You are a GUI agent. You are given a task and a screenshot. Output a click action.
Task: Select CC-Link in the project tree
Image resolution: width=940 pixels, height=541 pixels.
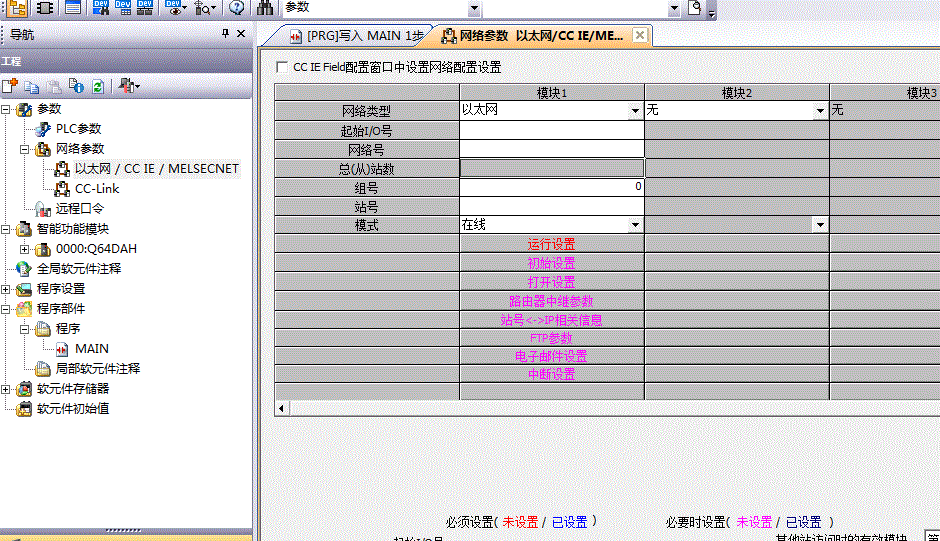96,189
